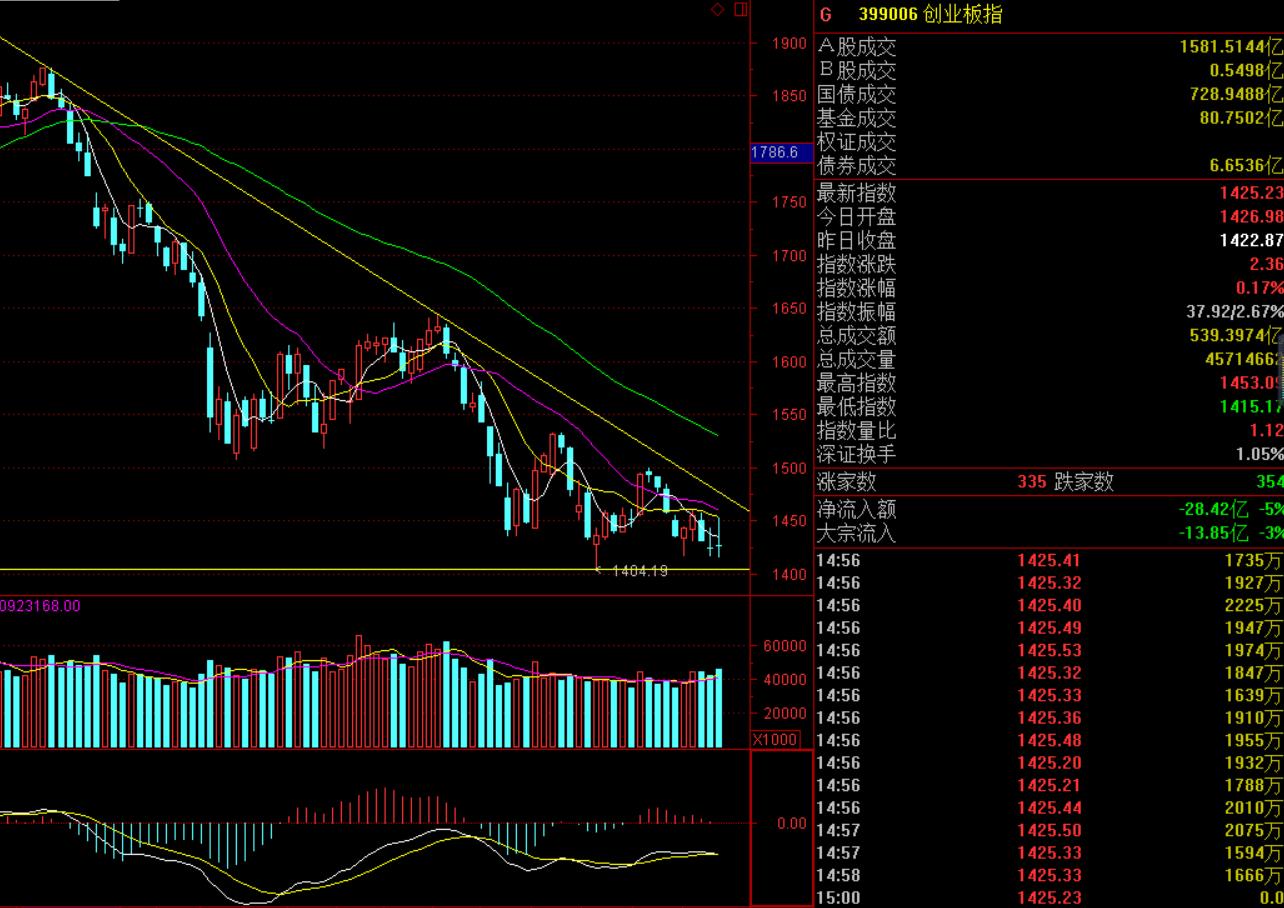Click the 净流入额 value -28.42亿
This screenshot has height=908, width=1284.
click(x=1214, y=508)
